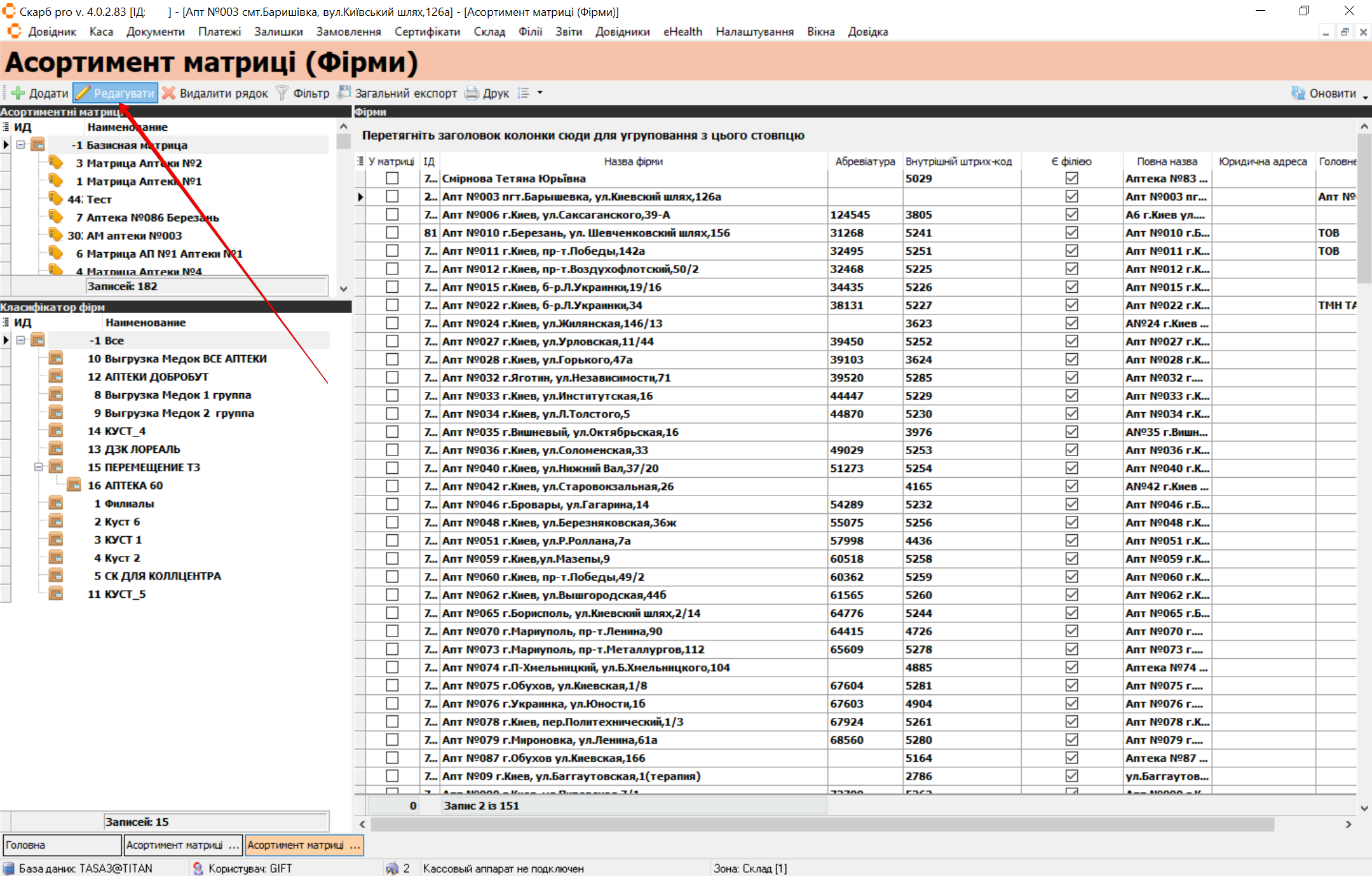The height and width of the screenshot is (876, 1372).
Task: Collapse the ПЕРЕМЕЩЕНИЕ ТЗ tree node
Action: click(38, 467)
